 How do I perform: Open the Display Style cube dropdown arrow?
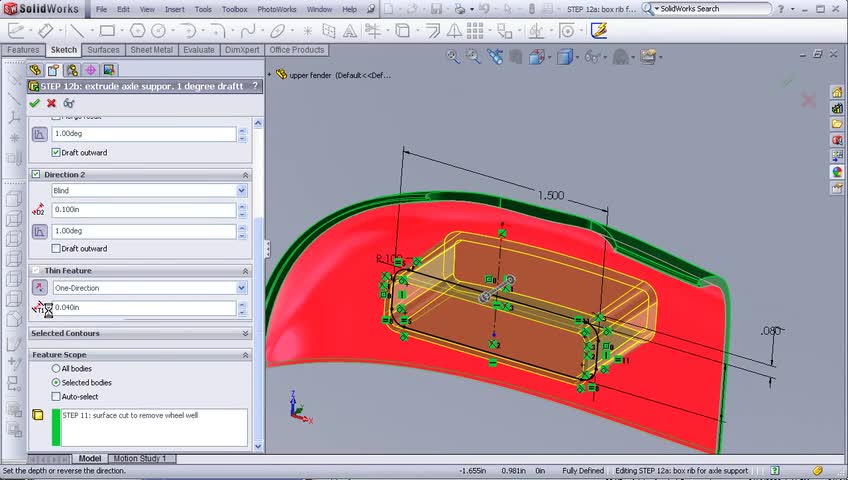coord(577,57)
